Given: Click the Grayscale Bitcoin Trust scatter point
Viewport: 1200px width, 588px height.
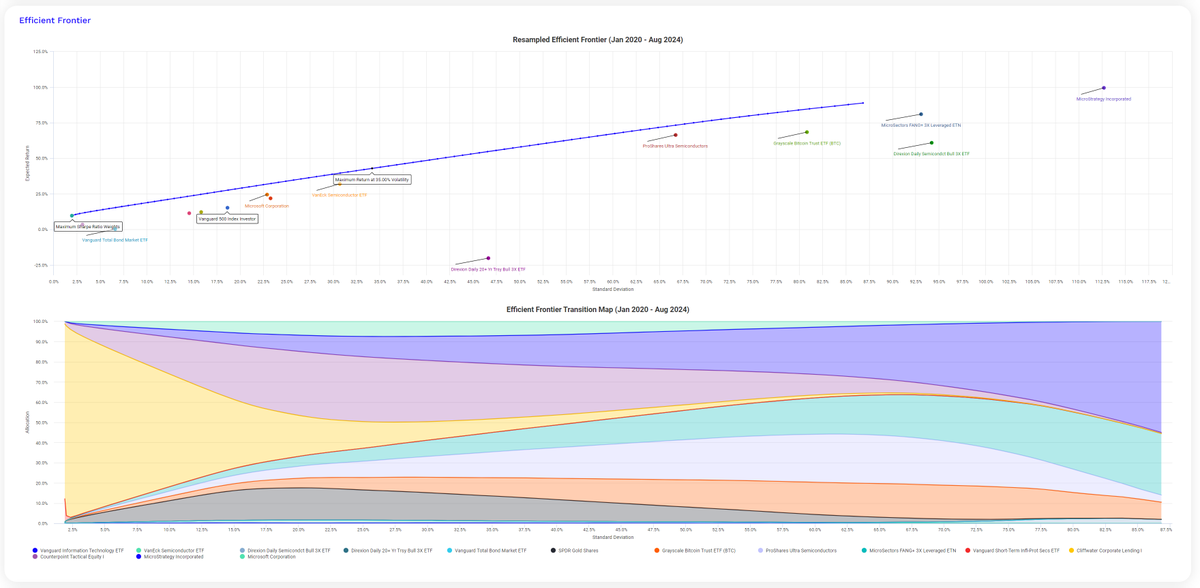Looking at the screenshot, I should tap(807, 132).
